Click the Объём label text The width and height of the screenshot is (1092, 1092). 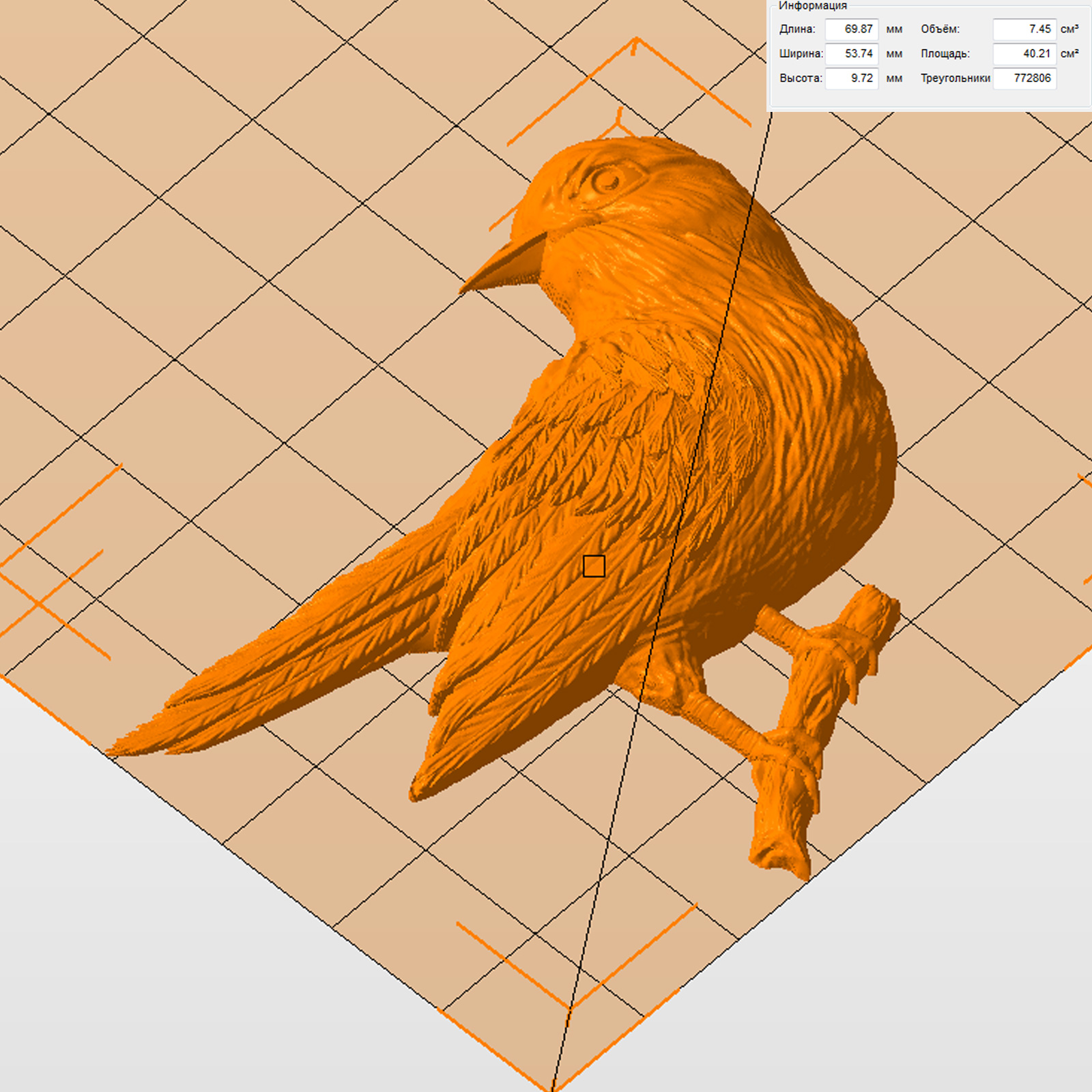pos(940,29)
